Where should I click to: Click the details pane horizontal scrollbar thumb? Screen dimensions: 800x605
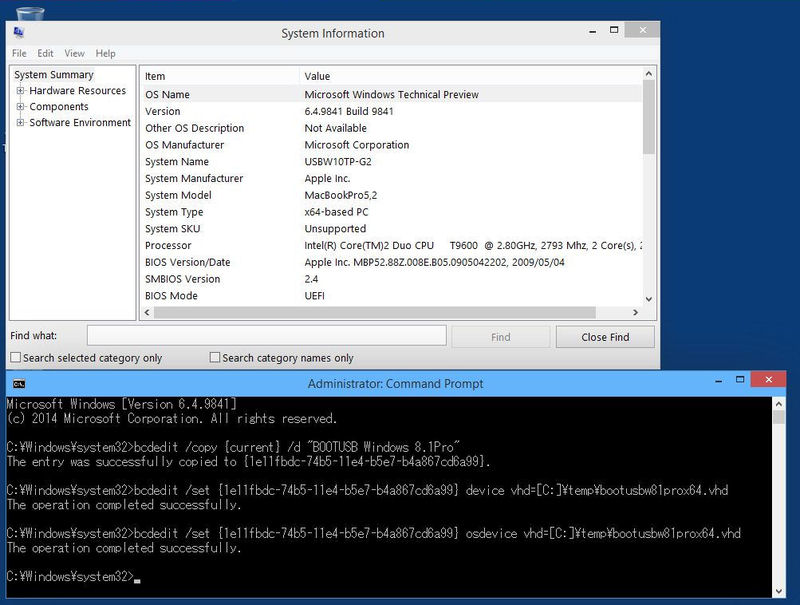tap(375, 312)
